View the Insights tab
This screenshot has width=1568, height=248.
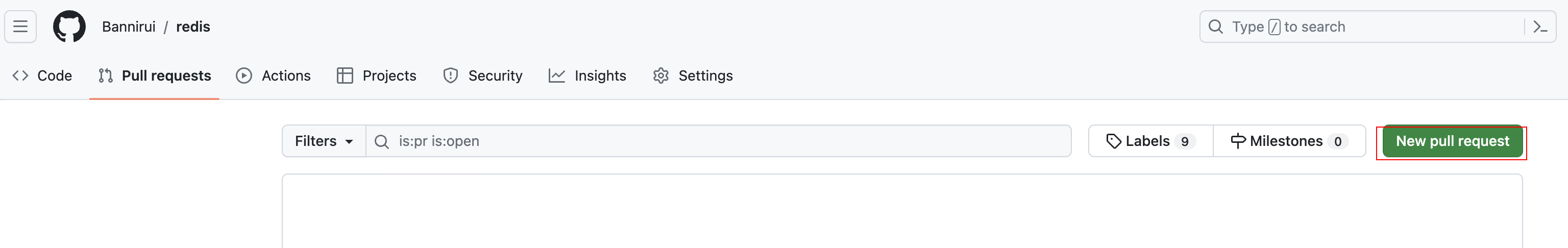pos(587,76)
